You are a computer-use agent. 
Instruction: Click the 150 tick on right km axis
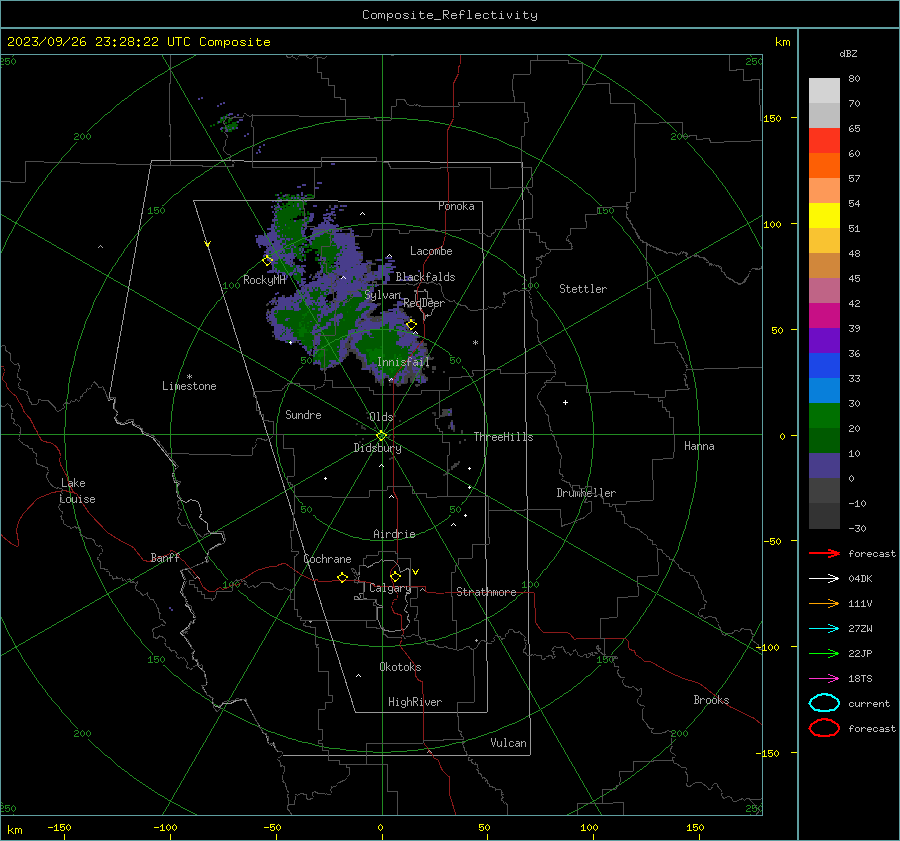773,118
